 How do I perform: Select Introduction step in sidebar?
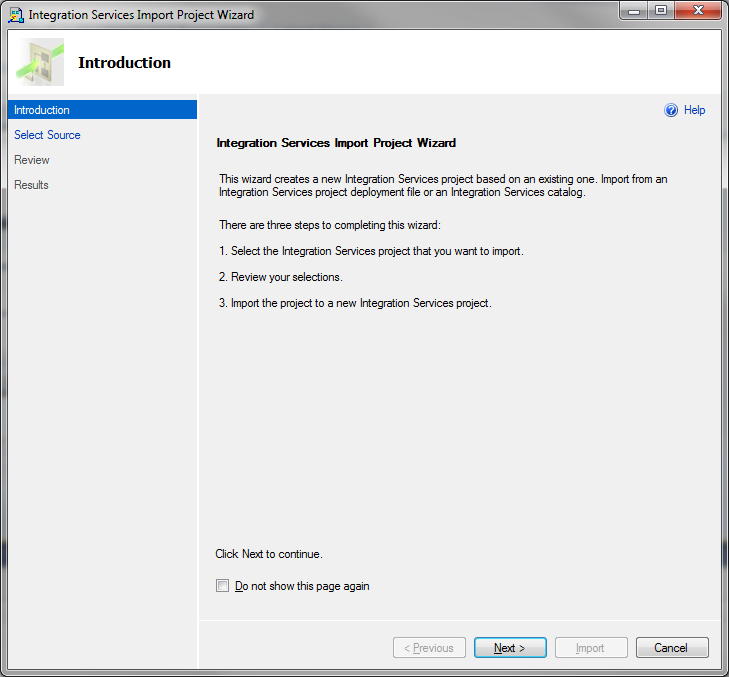102,110
